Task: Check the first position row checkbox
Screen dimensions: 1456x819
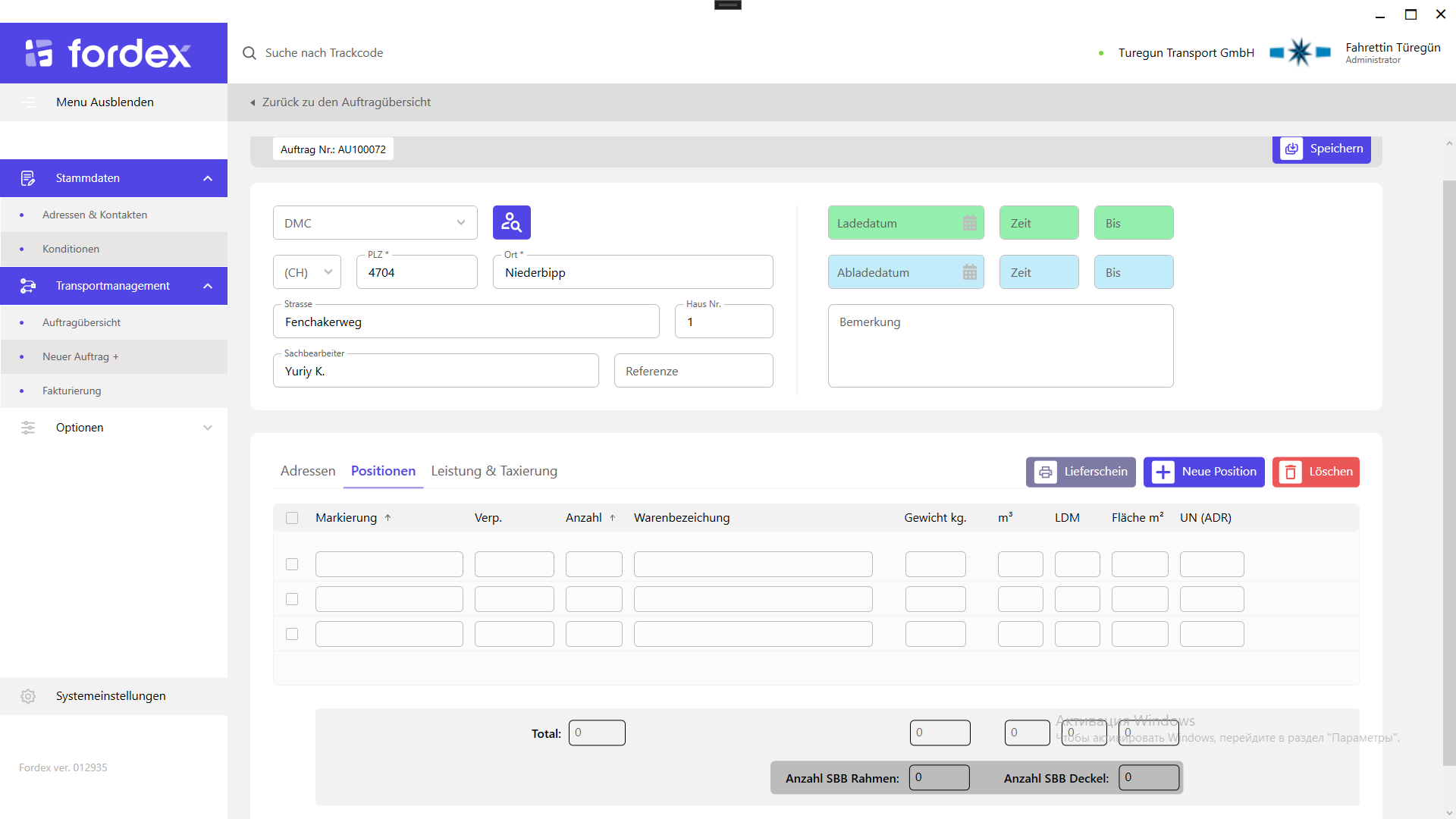Action: [x=292, y=564]
